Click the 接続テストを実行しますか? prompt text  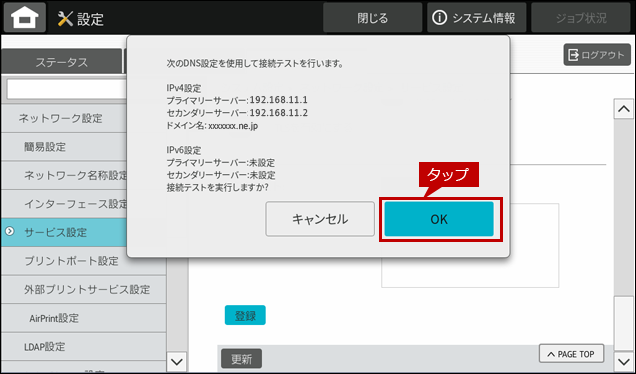(x=217, y=187)
